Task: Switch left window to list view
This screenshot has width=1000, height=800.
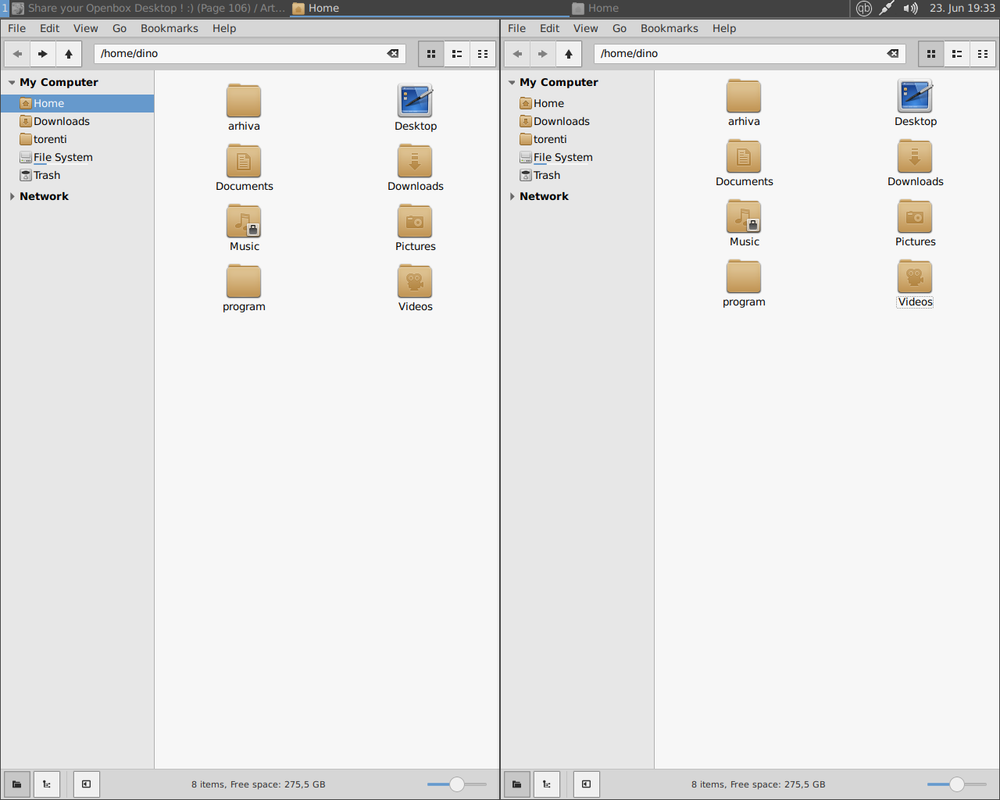Action: coord(457,54)
